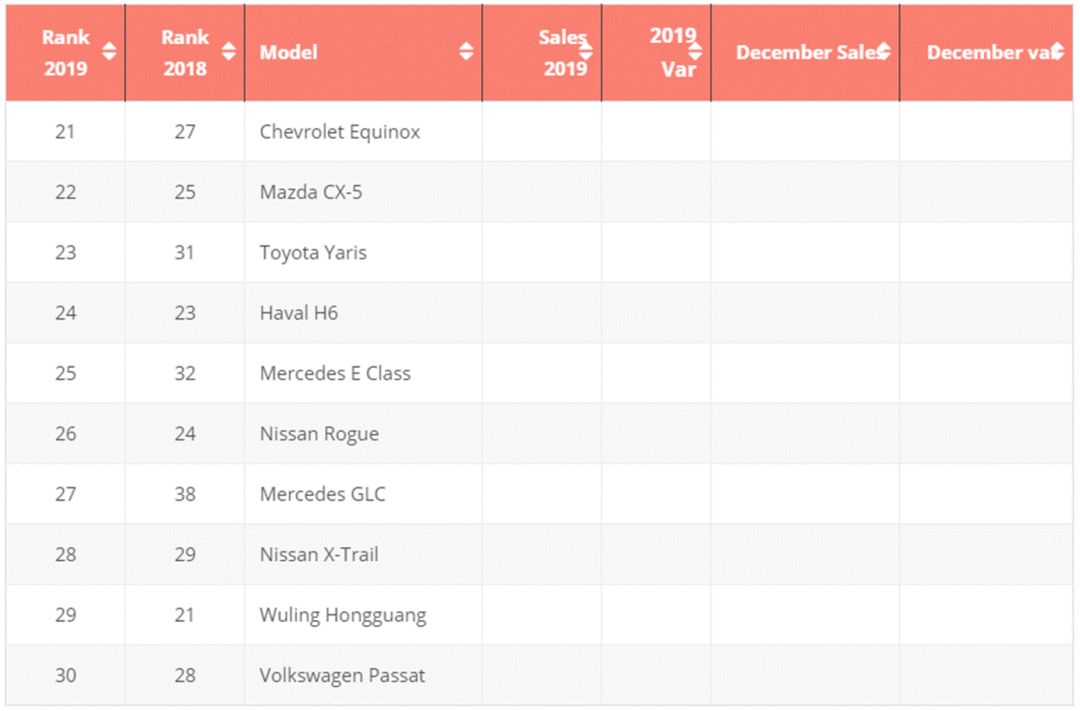The height and width of the screenshot is (711, 1080).
Task: Click sort arrows beside Rank 2018
Action: (229, 52)
